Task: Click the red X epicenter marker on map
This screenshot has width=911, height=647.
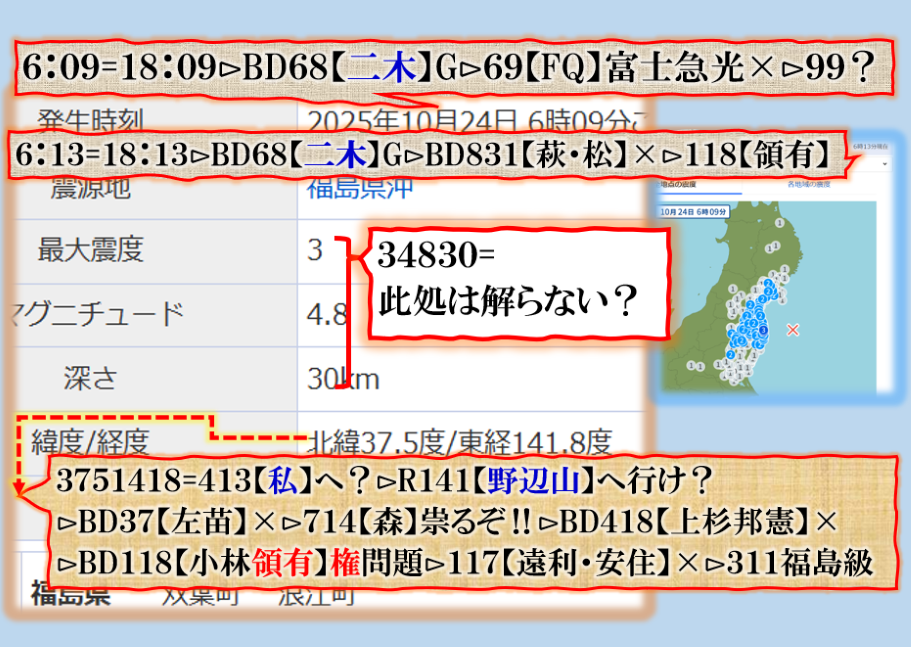Action: [x=793, y=329]
